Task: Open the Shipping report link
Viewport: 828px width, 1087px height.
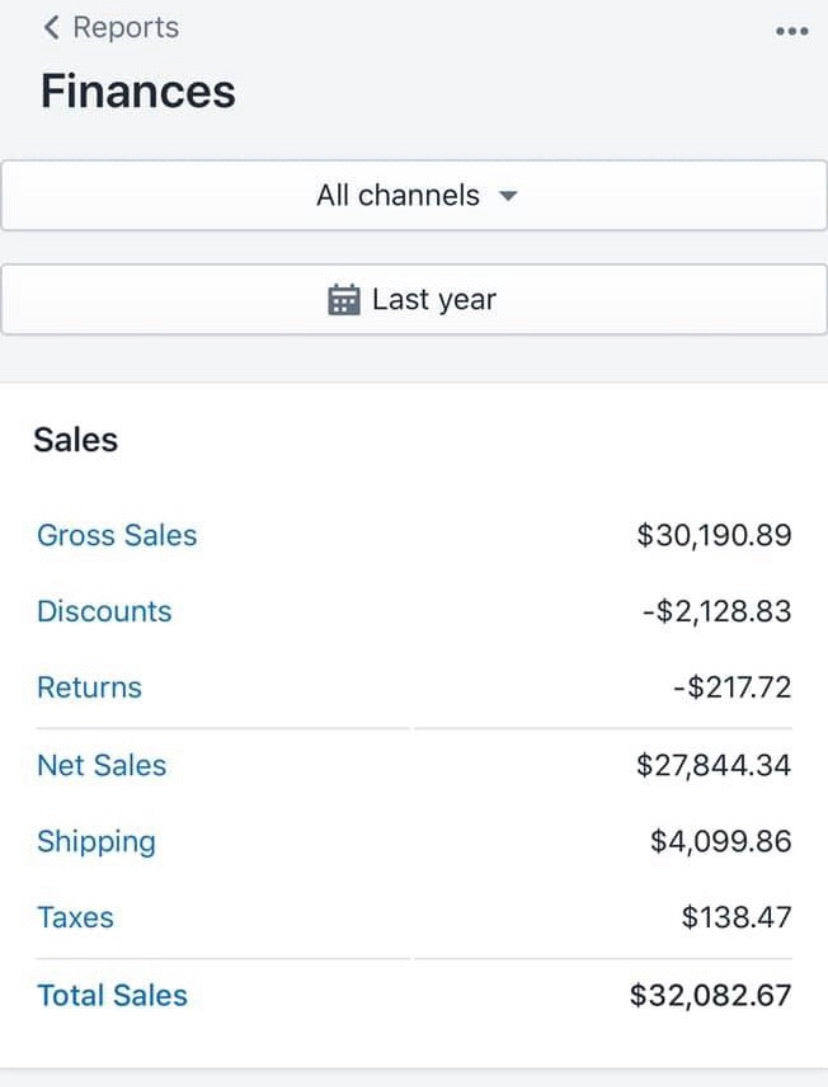Action: (x=96, y=842)
